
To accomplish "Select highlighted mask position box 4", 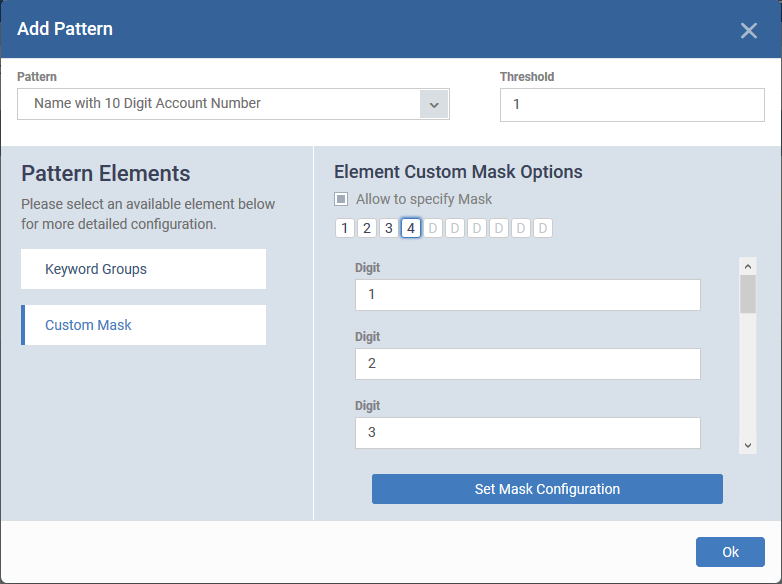I will (x=411, y=228).
